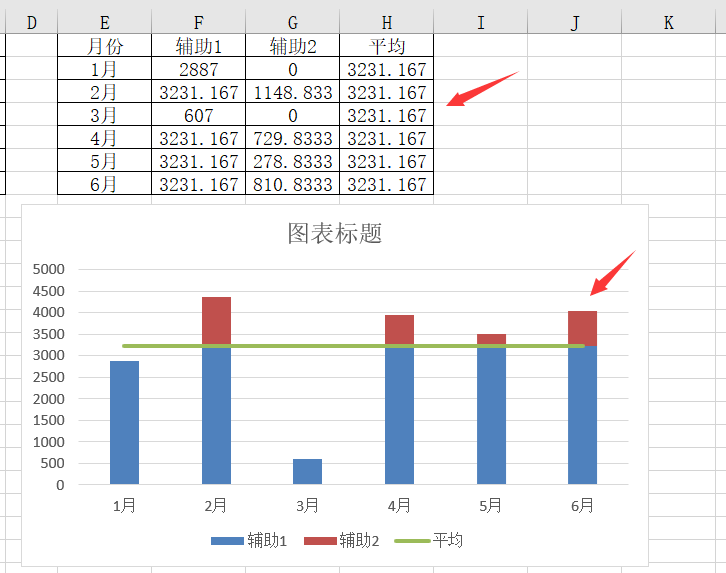Select the red 2月 bar segment
The image size is (726, 573).
point(216,320)
